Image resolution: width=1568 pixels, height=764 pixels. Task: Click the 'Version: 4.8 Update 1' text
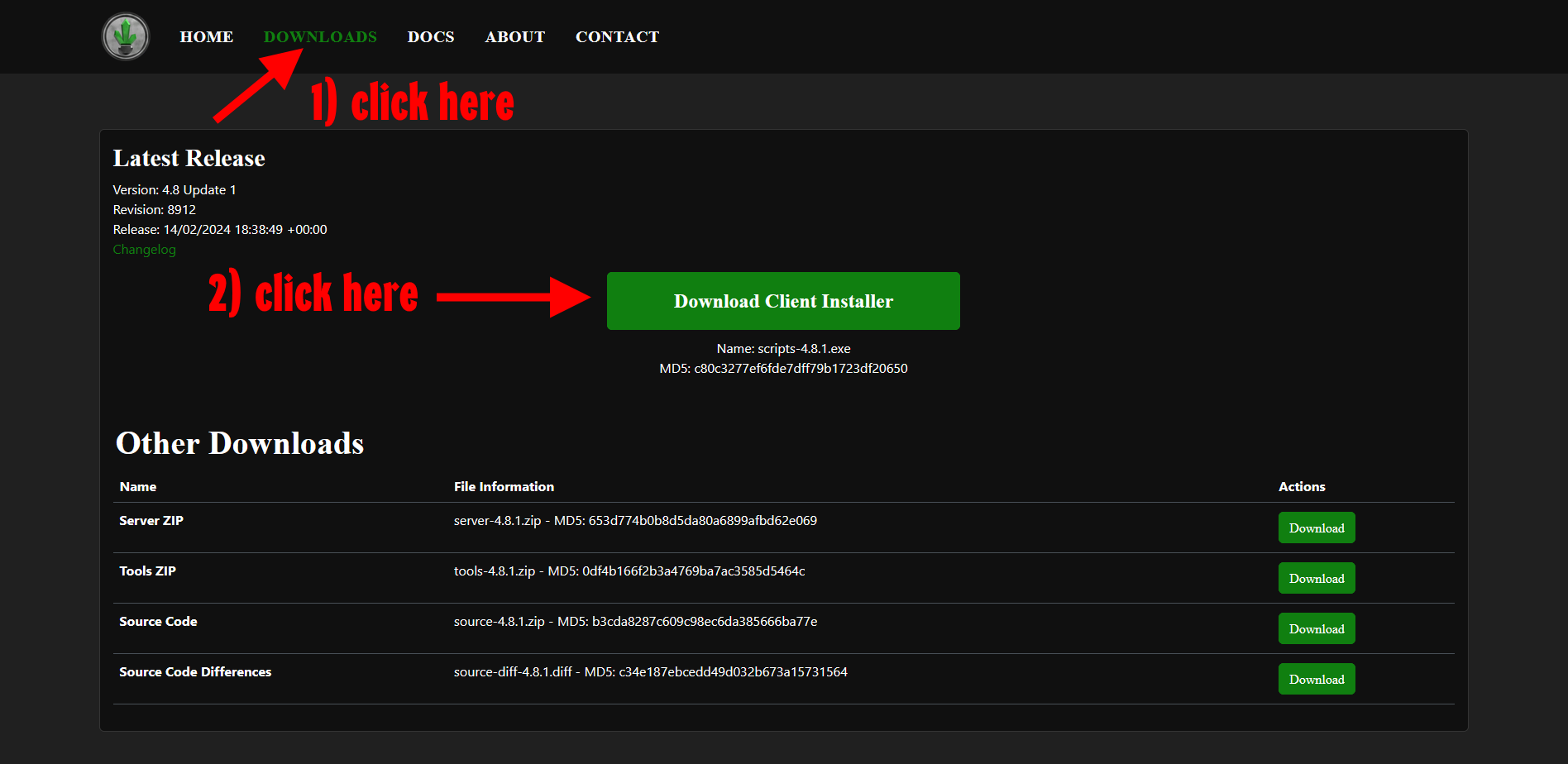[174, 190]
